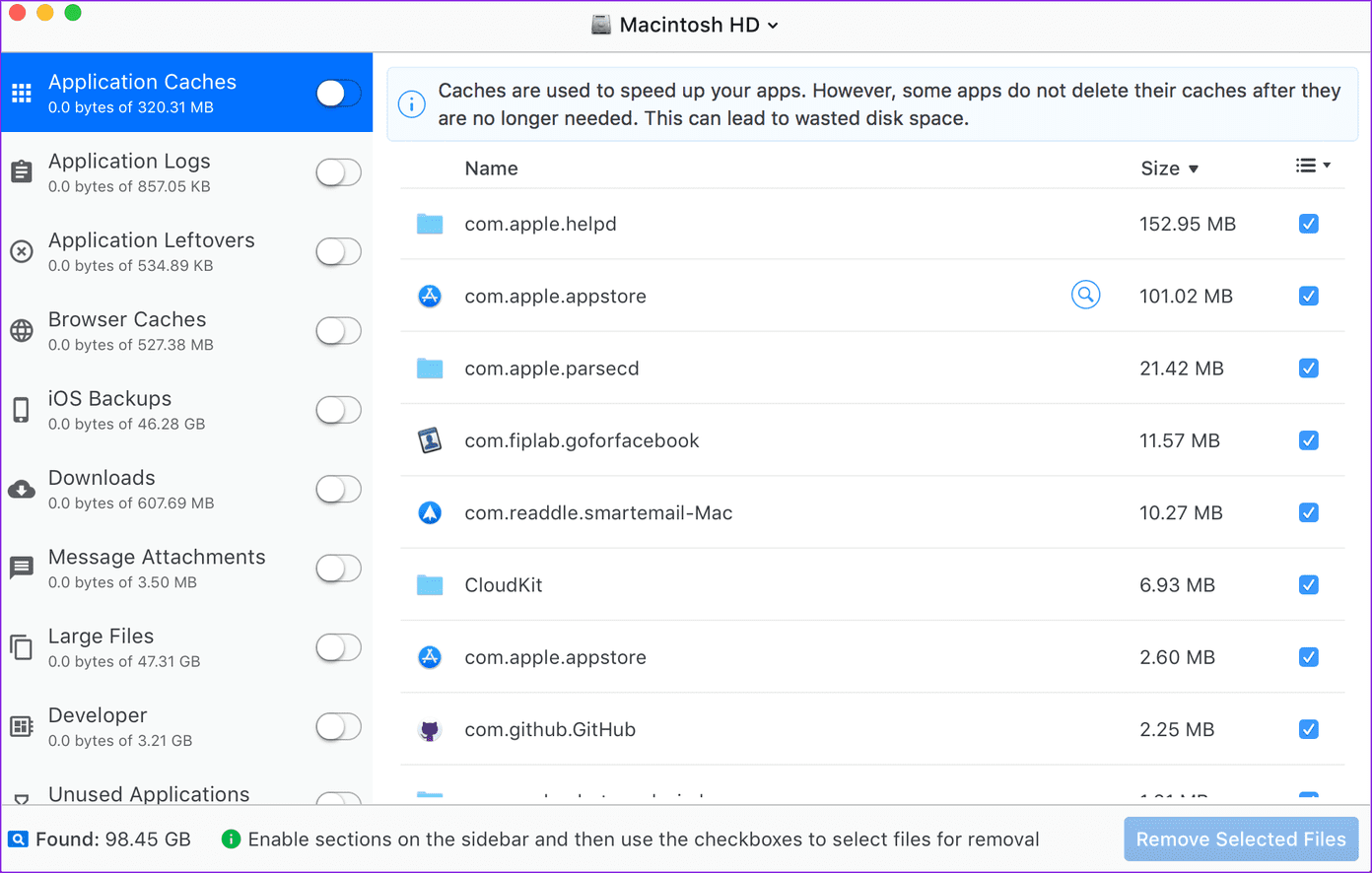Click the App Store icon in the 101.02 MB row
The image size is (1372, 873).
click(430, 296)
